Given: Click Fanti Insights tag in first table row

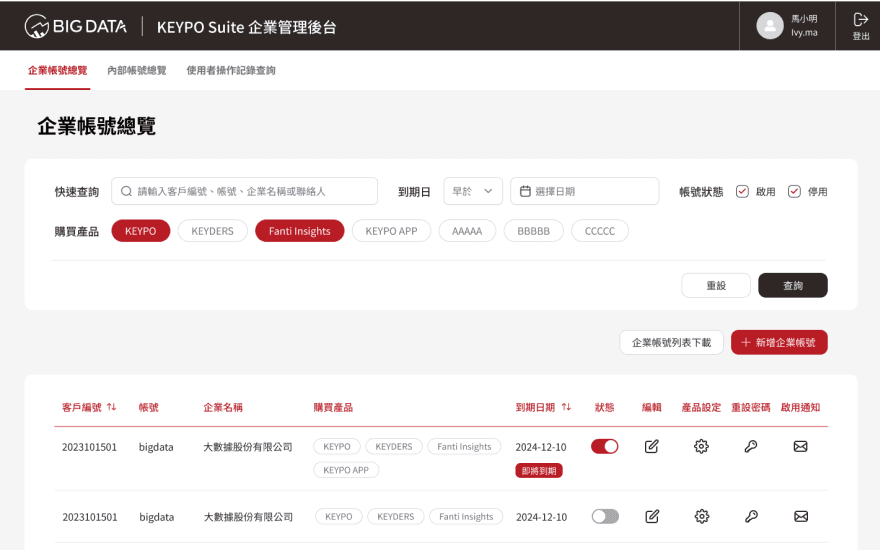Looking at the screenshot, I should pyautogui.click(x=464, y=447).
